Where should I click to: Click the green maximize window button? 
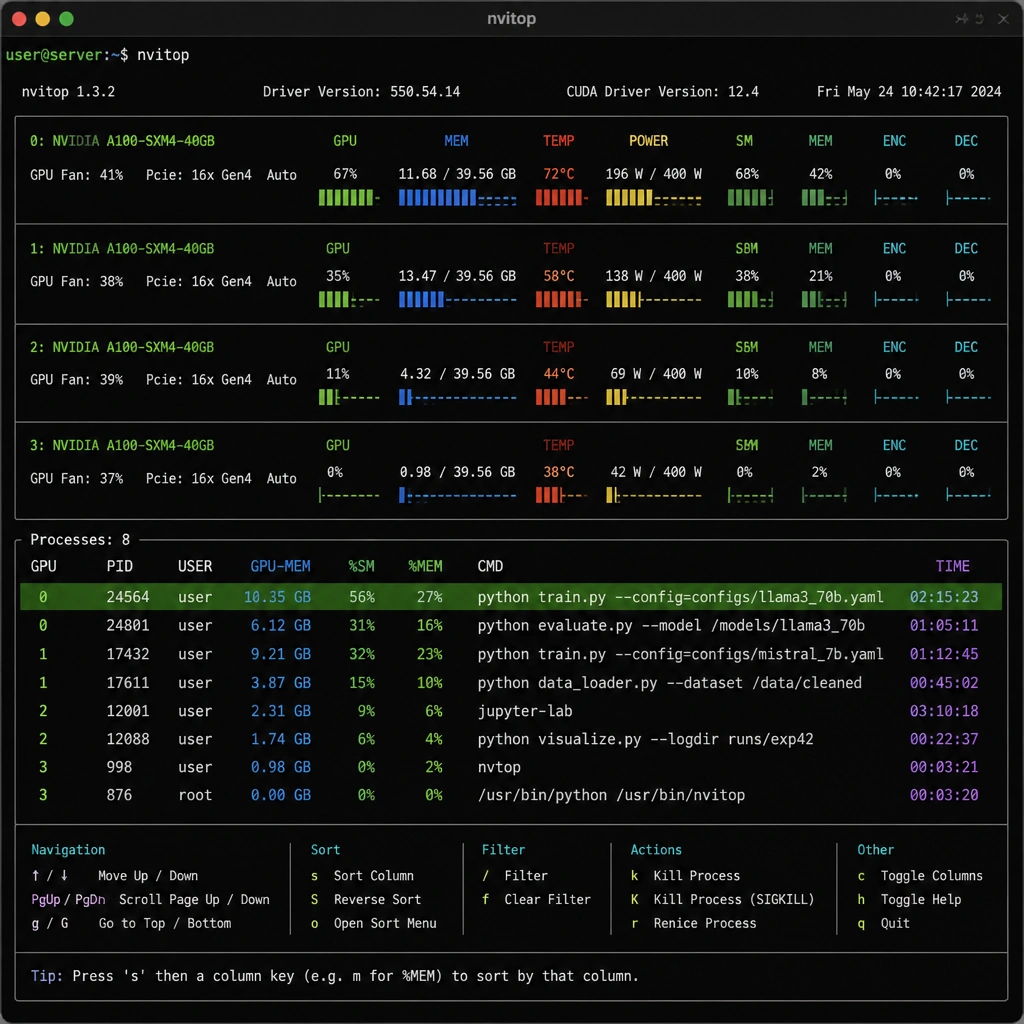[x=67, y=19]
